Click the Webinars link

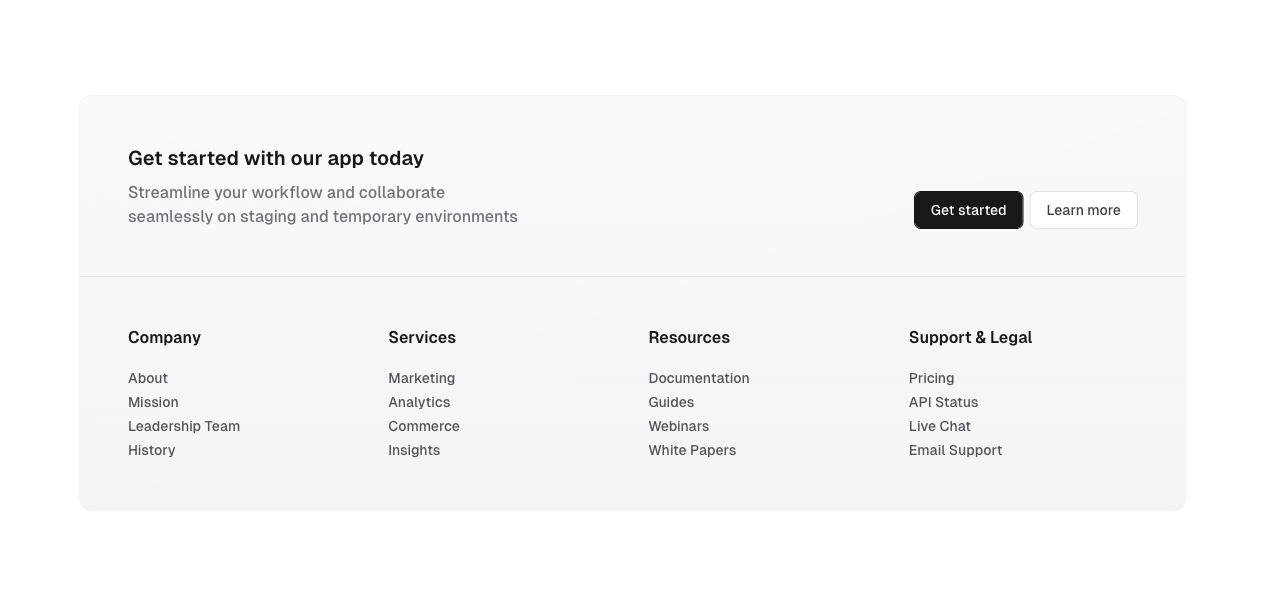pyautogui.click(x=679, y=426)
